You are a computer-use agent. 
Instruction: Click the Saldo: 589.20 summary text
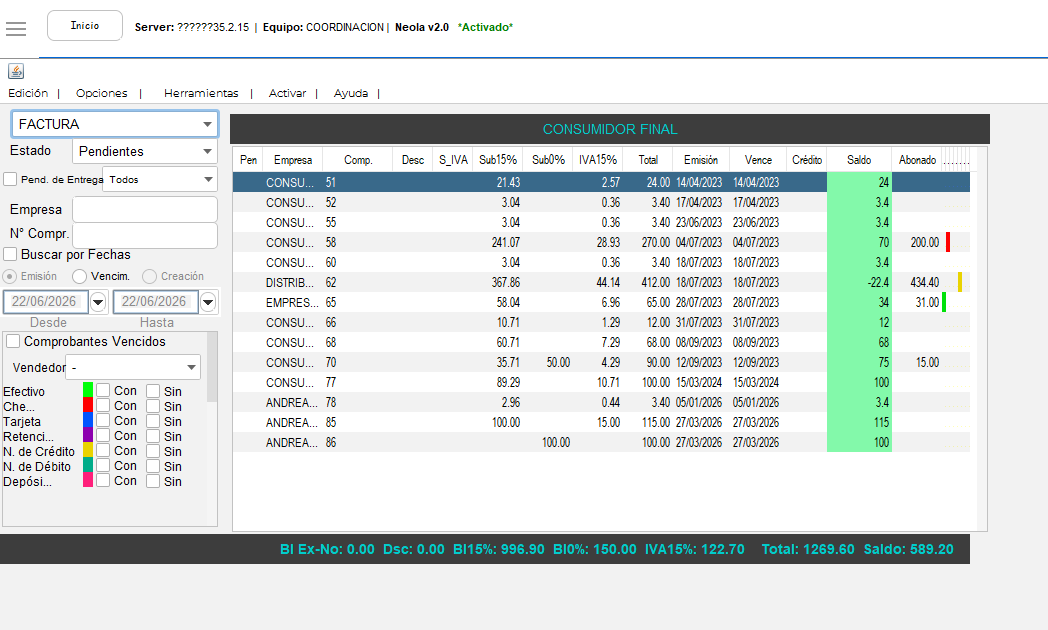[x=908, y=549]
